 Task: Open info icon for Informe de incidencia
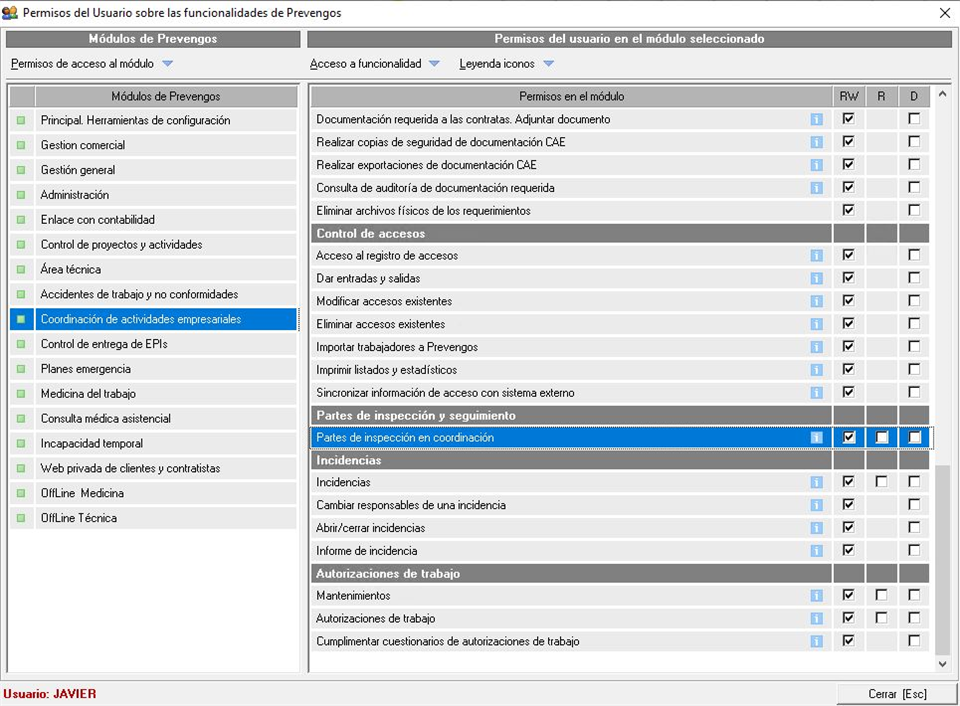[816, 551]
